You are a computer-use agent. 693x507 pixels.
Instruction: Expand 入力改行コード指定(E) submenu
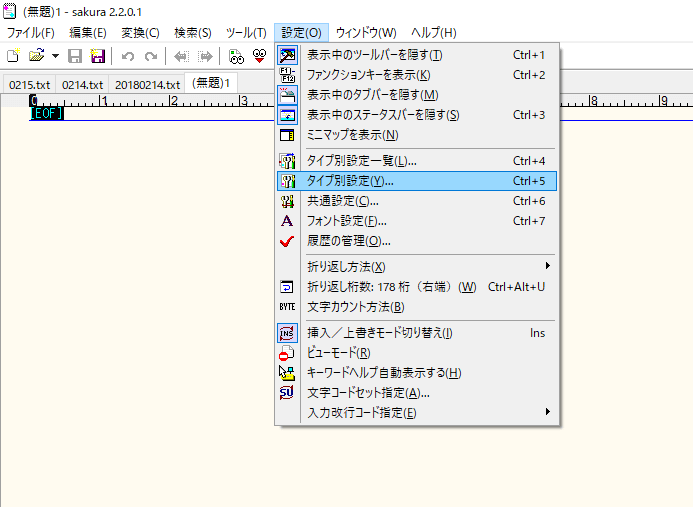point(417,412)
